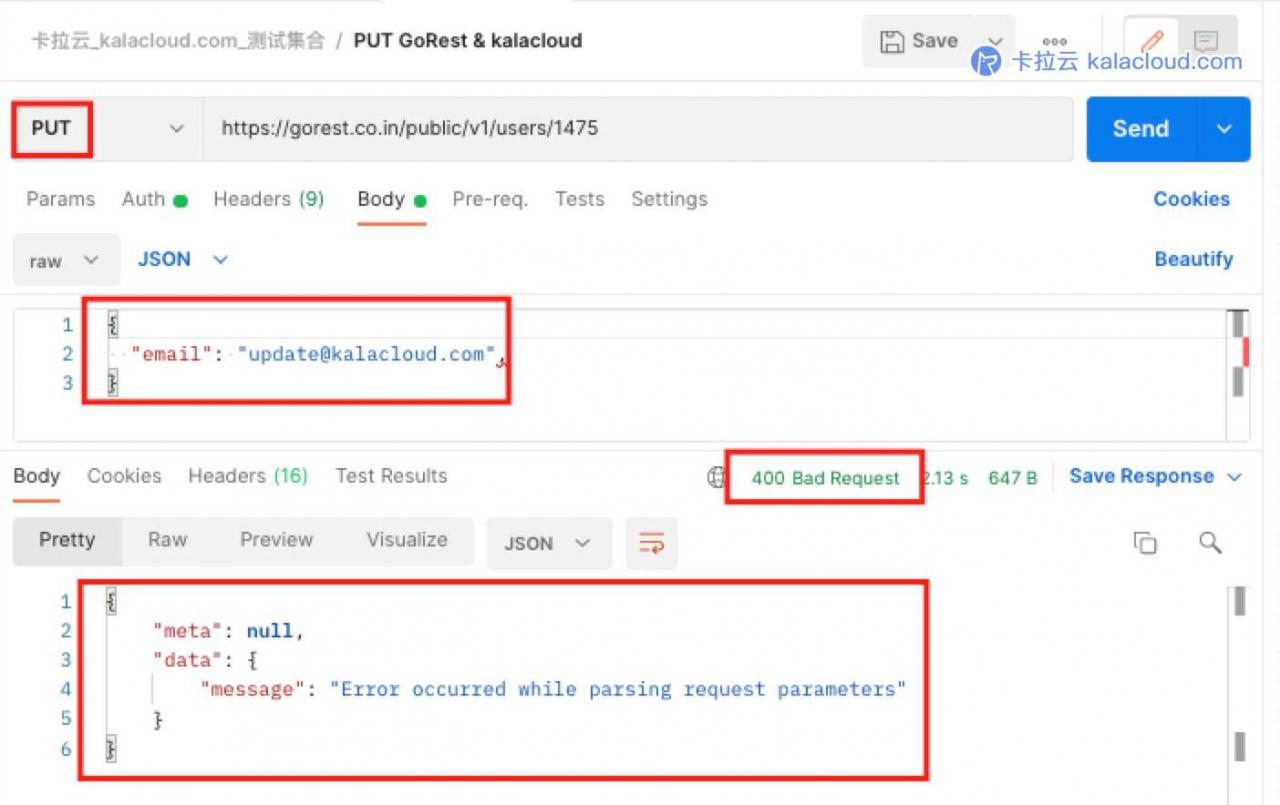
Task: Expand the Send button dropdown arrow
Action: (x=1224, y=129)
